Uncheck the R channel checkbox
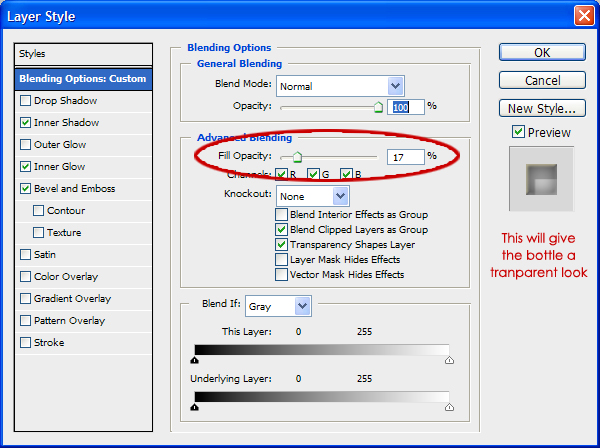The height and width of the screenshot is (448, 600). (x=282, y=174)
